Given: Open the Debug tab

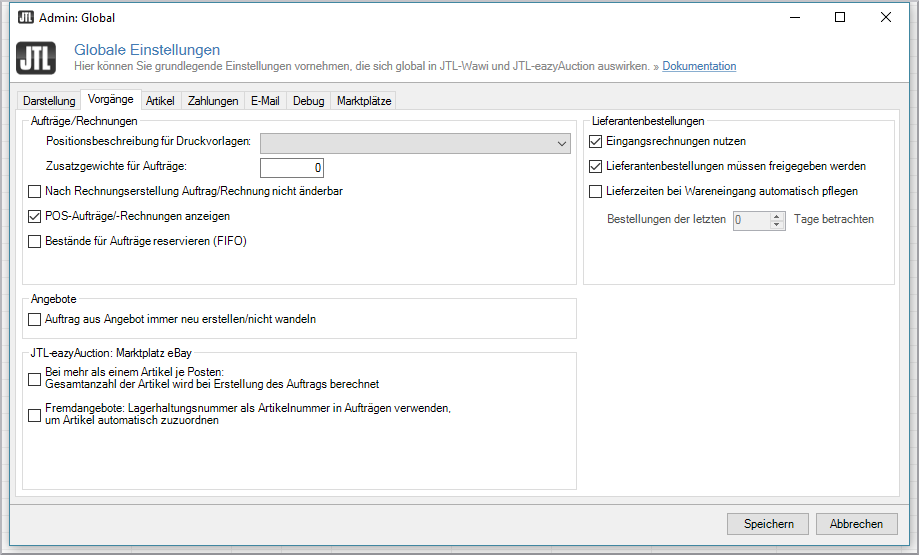Looking at the screenshot, I should tap(308, 101).
